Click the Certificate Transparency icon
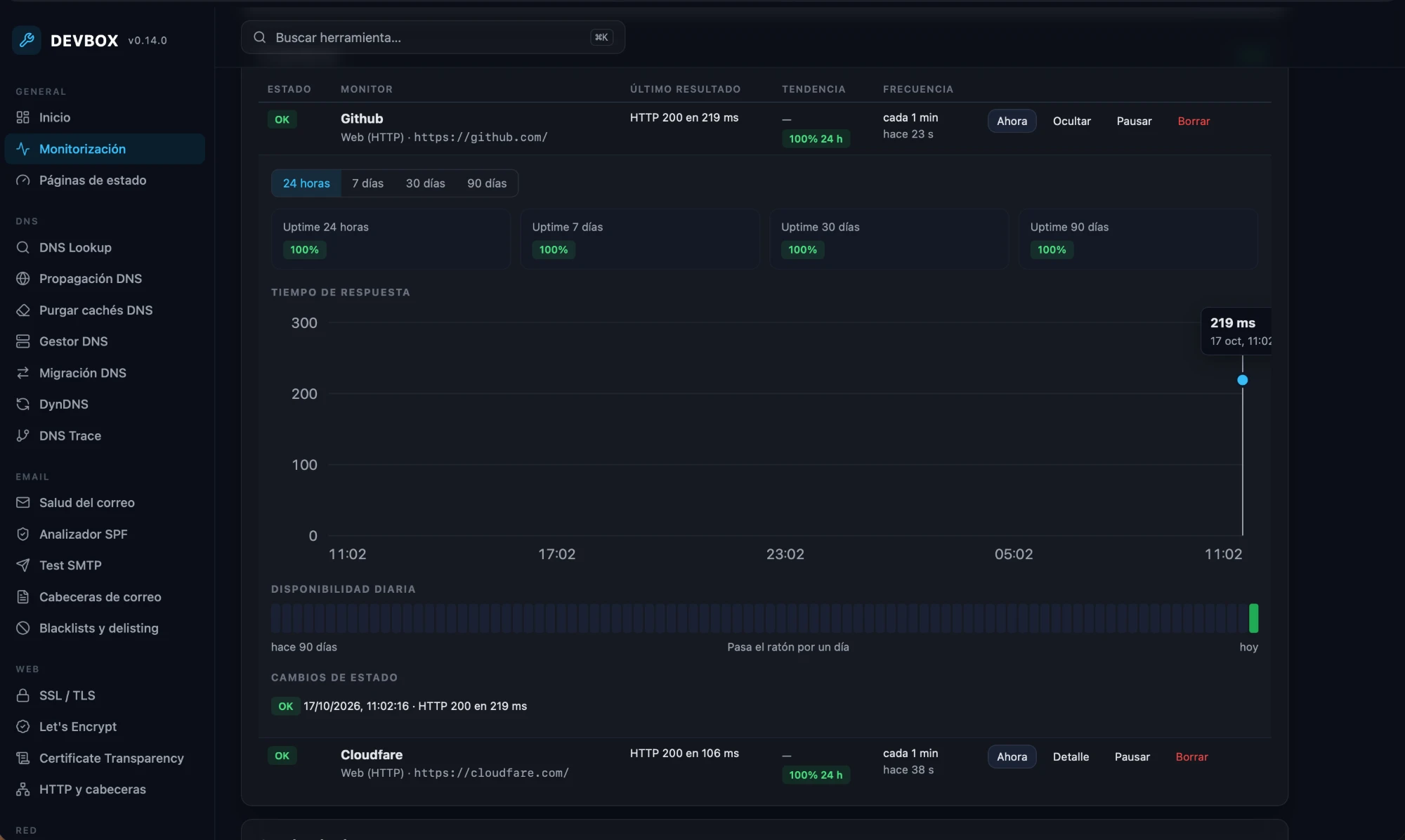The width and height of the screenshot is (1405, 840). pos(23,758)
